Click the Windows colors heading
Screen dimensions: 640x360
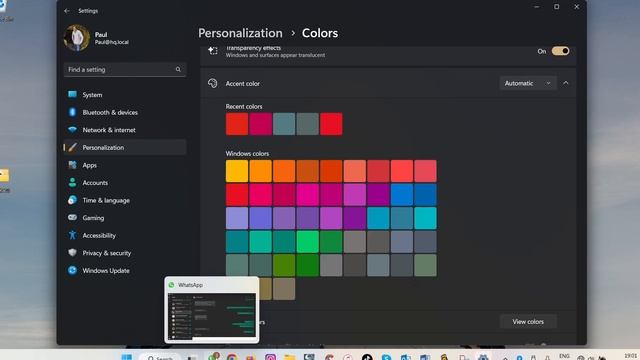click(x=247, y=153)
